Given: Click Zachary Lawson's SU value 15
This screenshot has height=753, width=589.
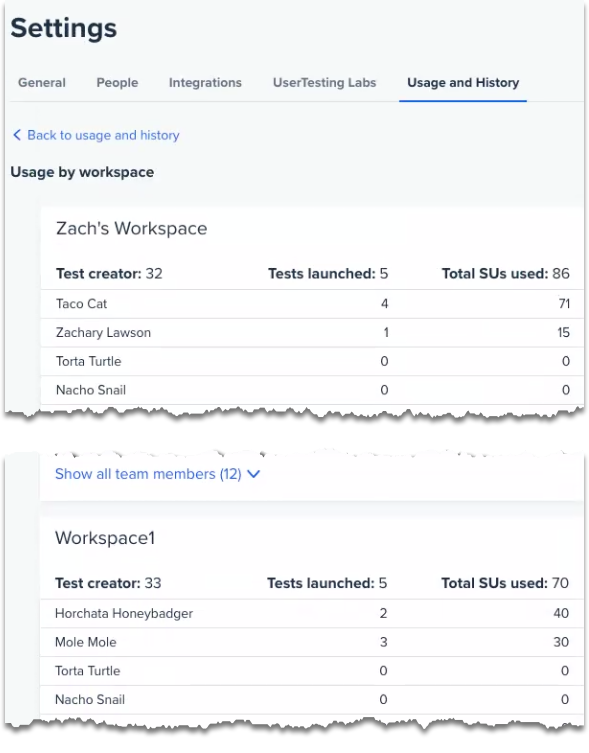Looking at the screenshot, I should [x=564, y=332].
